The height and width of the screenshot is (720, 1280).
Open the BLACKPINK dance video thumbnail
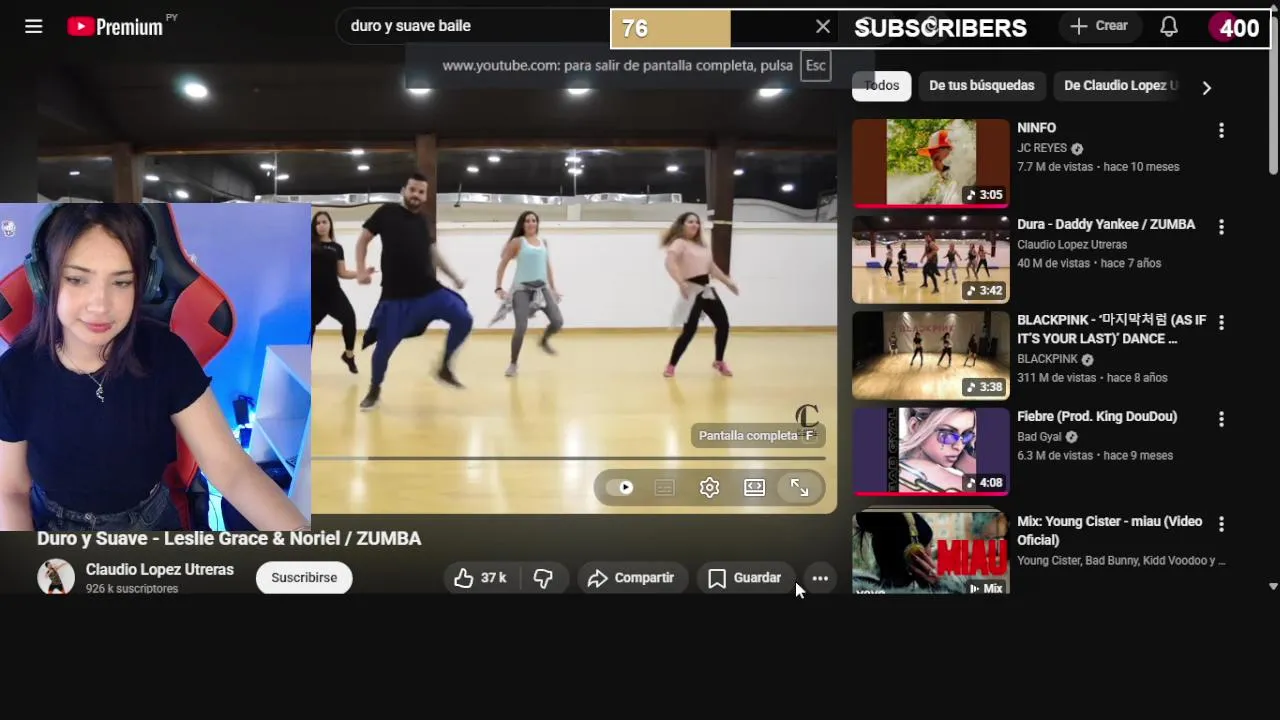coord(931,355)
